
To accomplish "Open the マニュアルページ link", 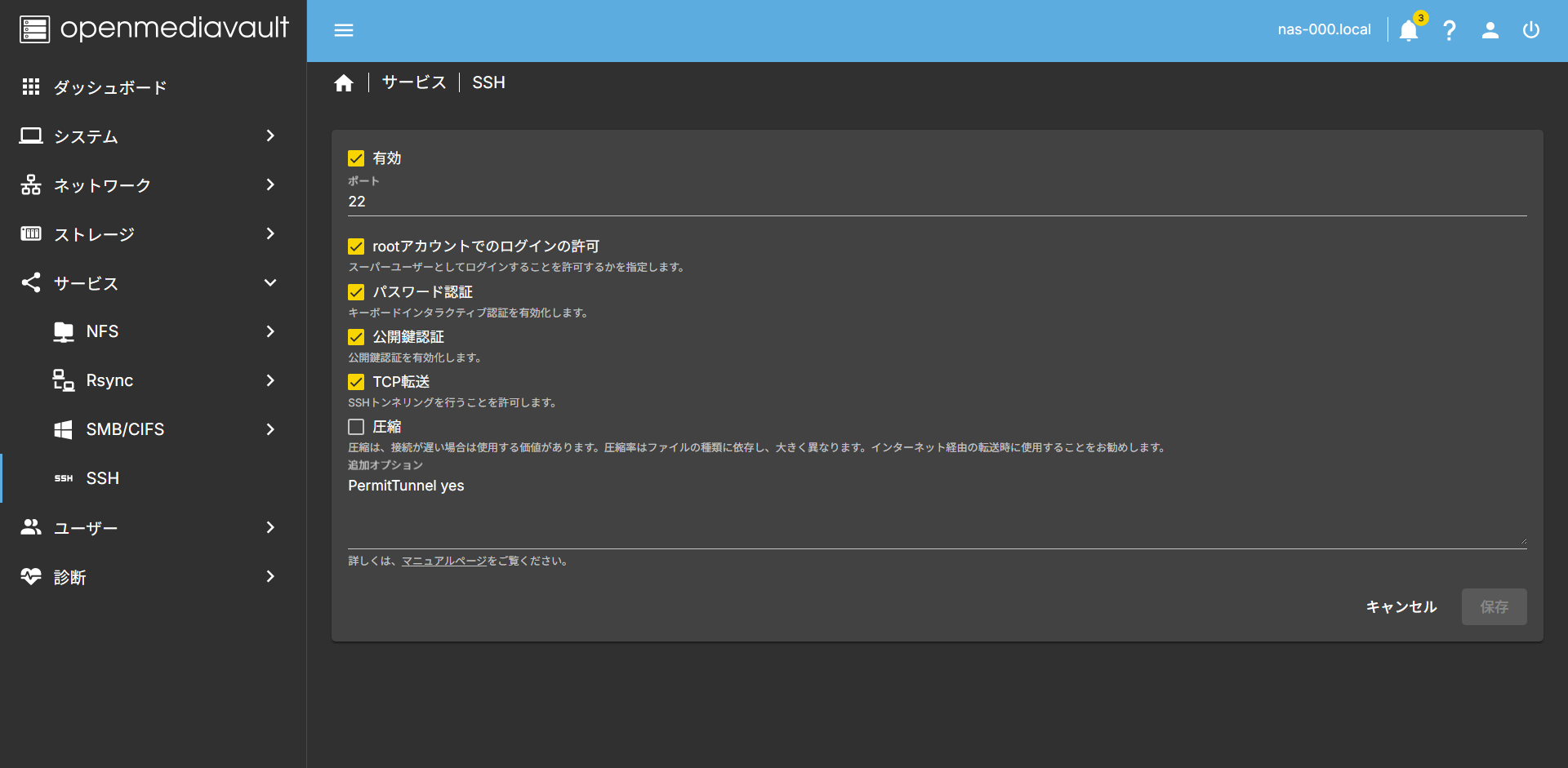I will pos(443,561).
